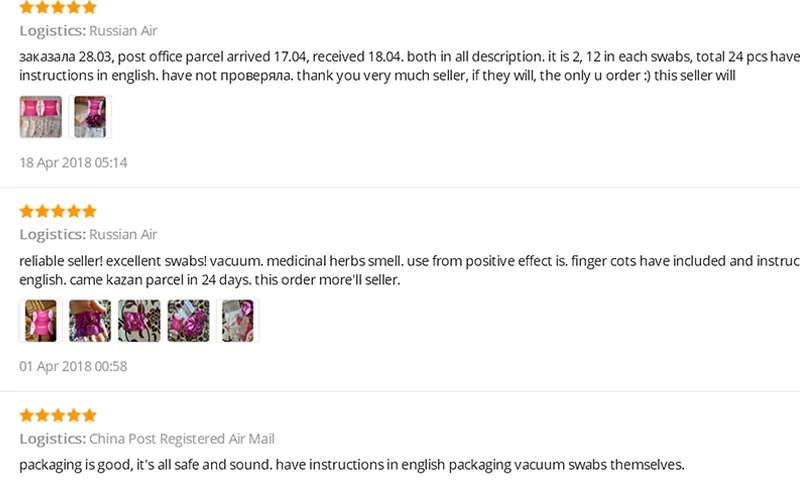Click the 01 Apr 2018 00:58 timestamp

tap(74, 367)
